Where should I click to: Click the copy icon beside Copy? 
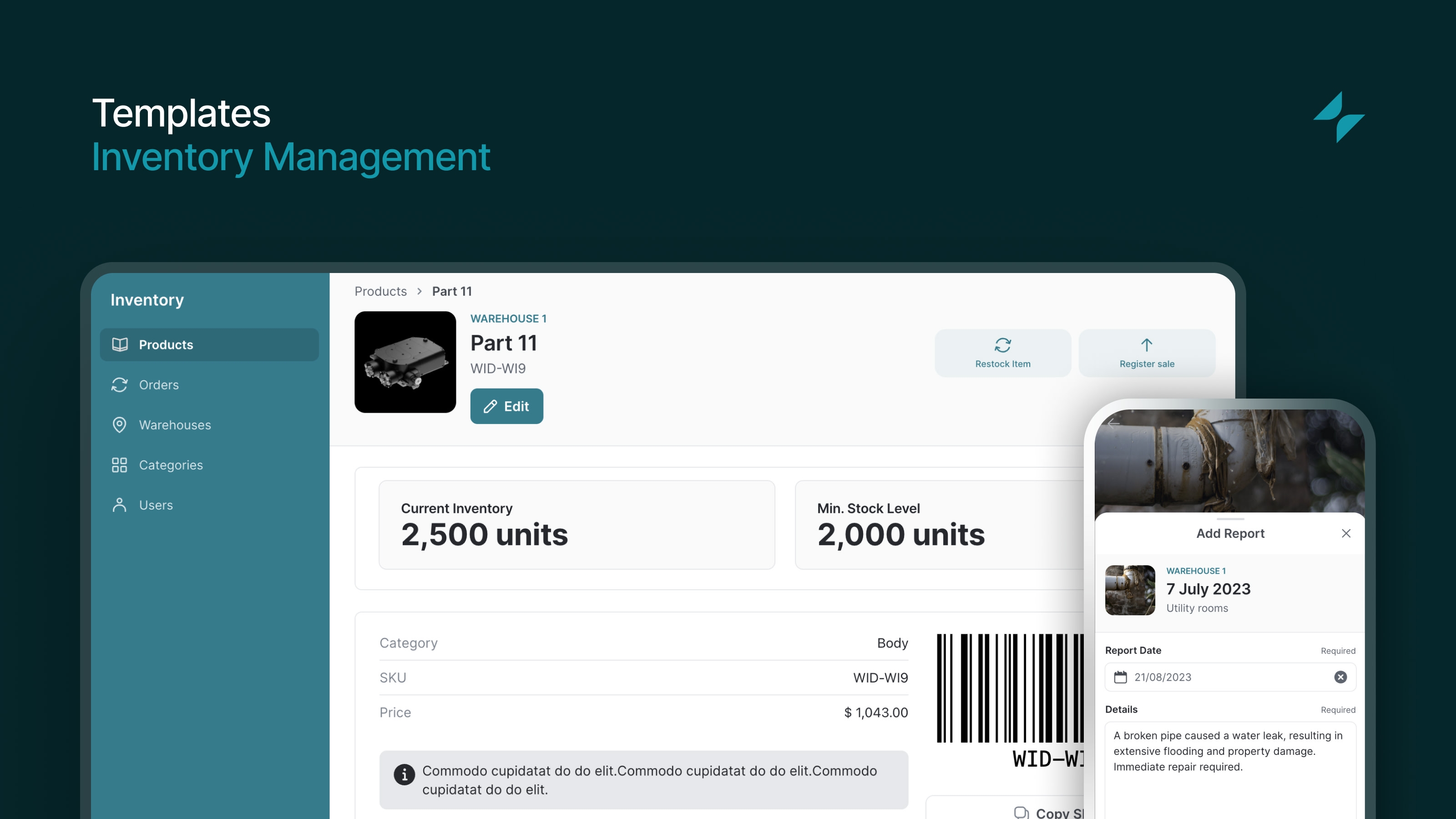(x=1021, y=813)
